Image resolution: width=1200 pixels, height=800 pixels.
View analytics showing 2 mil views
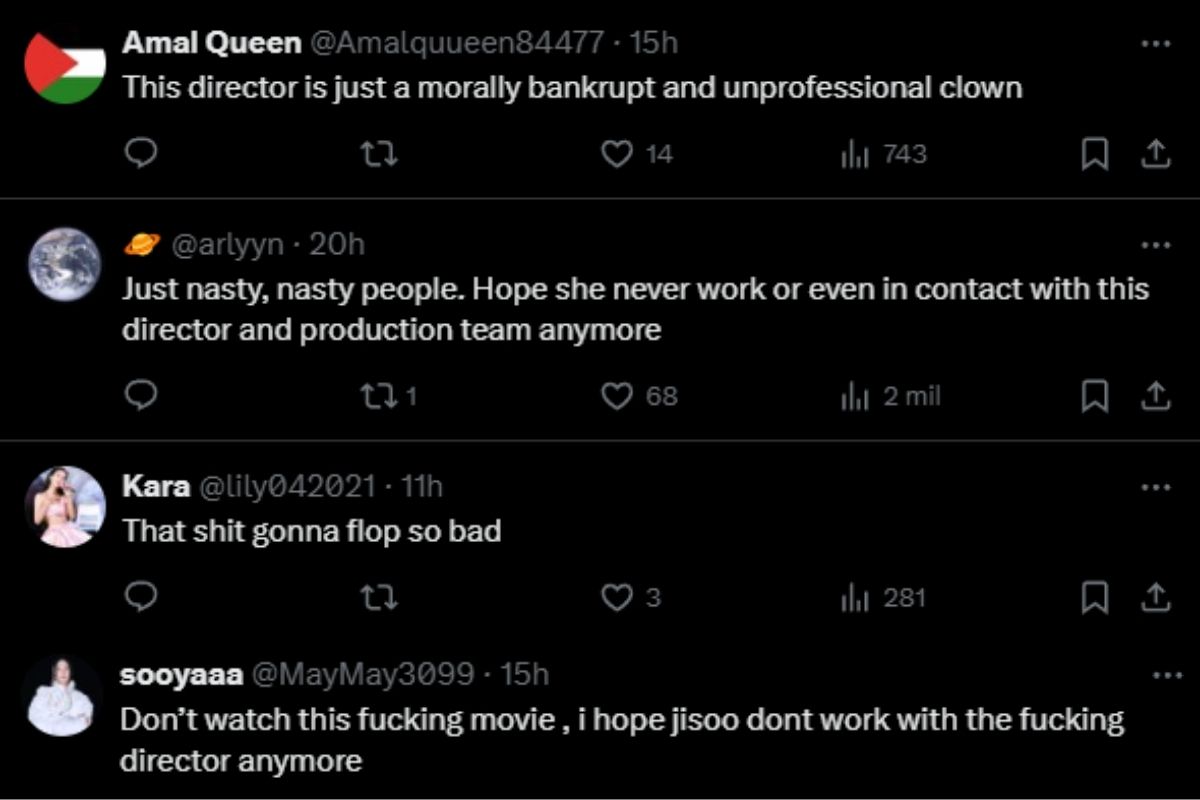[890, 397]
